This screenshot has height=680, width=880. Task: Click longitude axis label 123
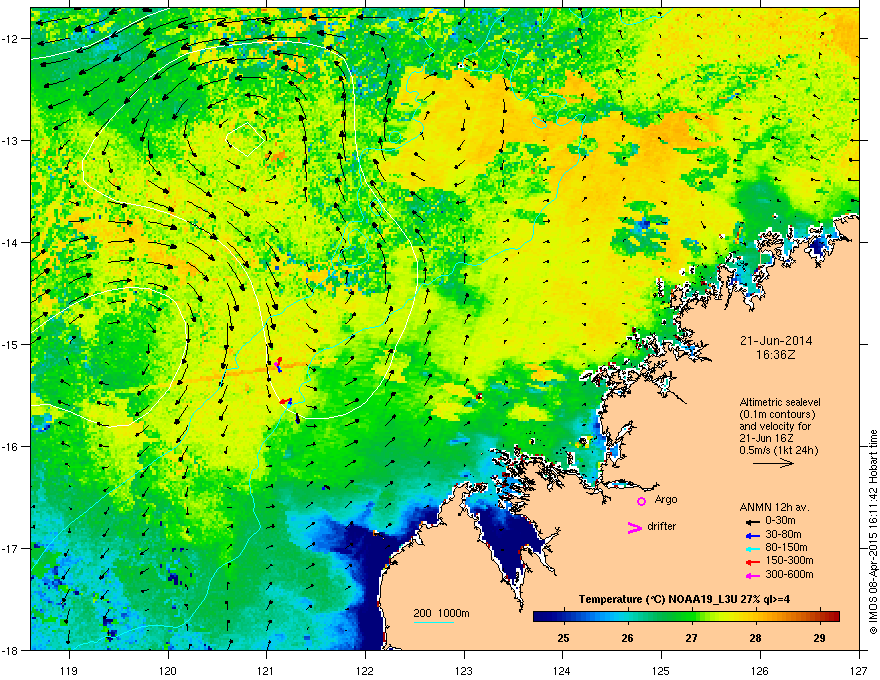[464, 670]
